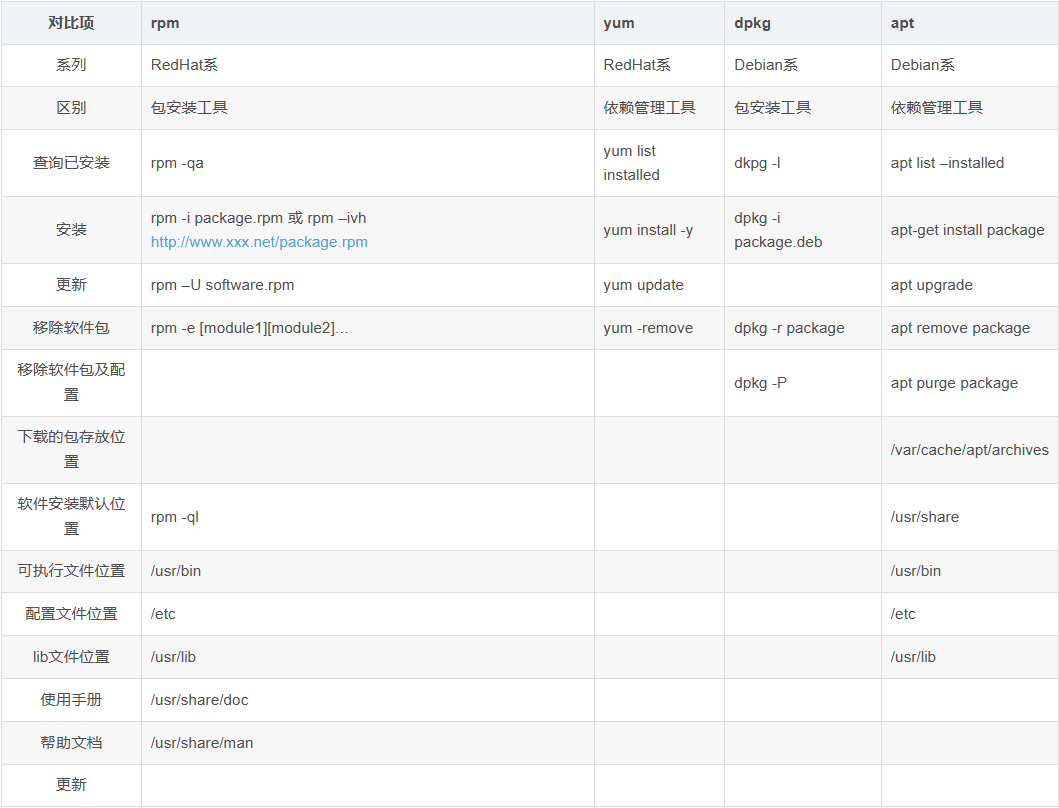Click the "/usr/share/man" path cell
The image size is (1059, 808).
pos(202,743)
